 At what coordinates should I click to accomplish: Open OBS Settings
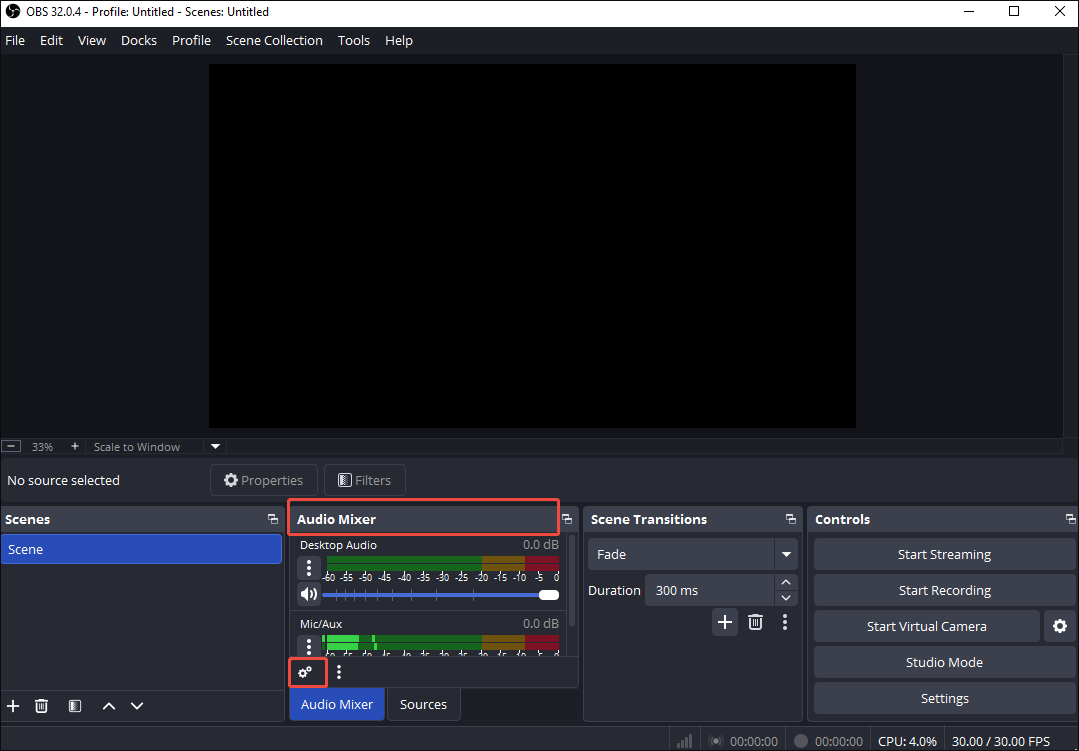943,697
